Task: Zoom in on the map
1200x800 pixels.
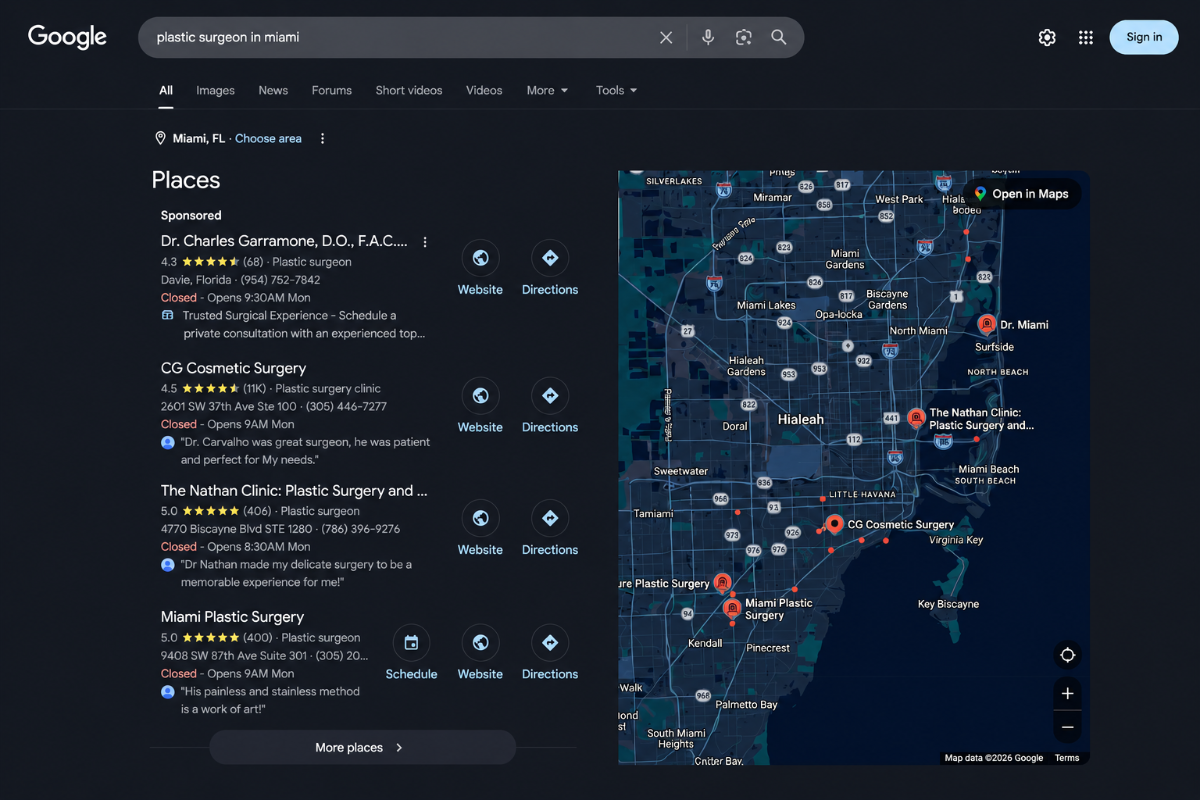Action: tap(1067, 693)
